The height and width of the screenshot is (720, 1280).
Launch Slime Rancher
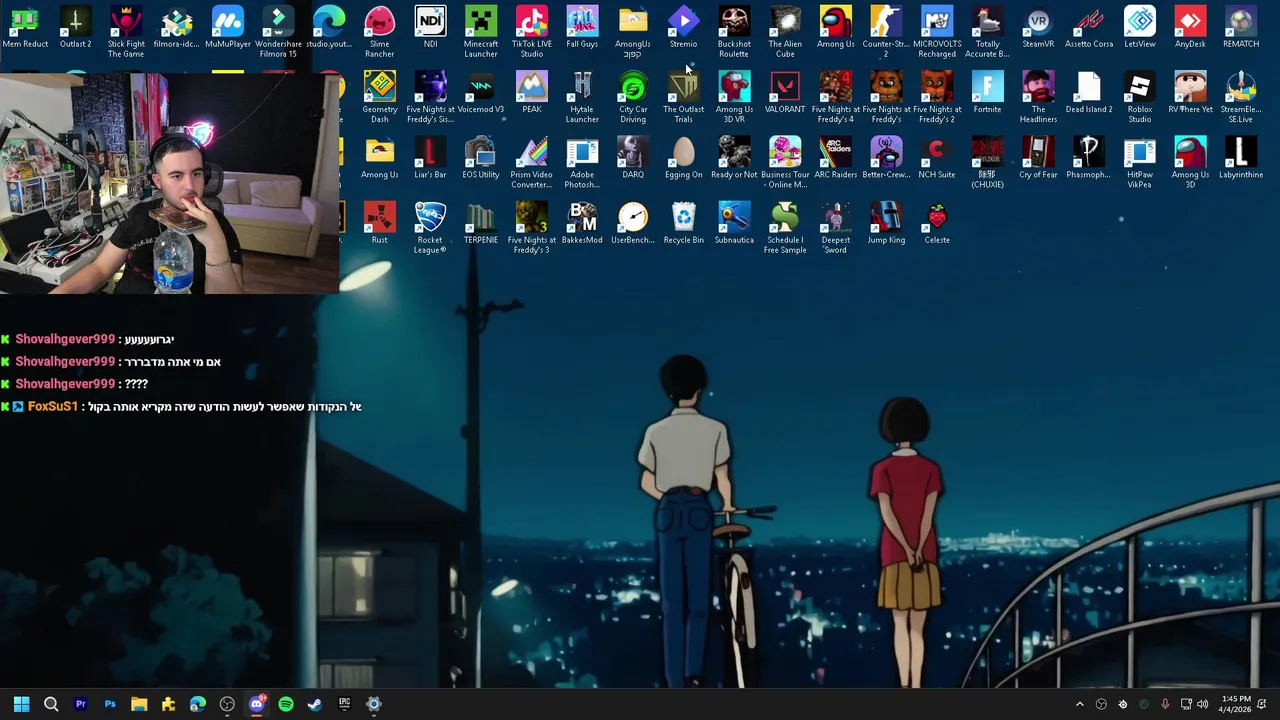tap(379, 32)
